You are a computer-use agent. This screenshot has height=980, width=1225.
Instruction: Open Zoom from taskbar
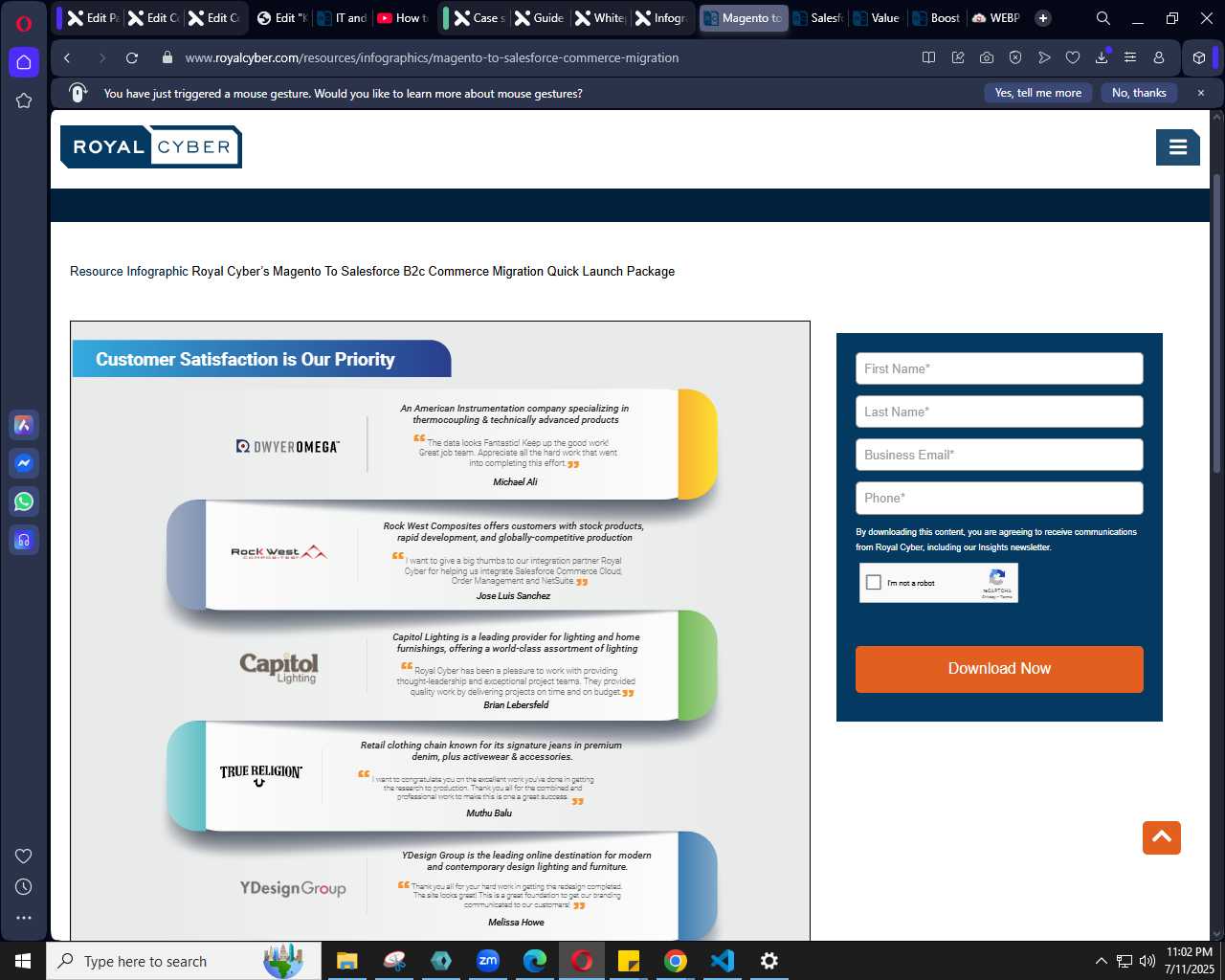tap(488, 961)
